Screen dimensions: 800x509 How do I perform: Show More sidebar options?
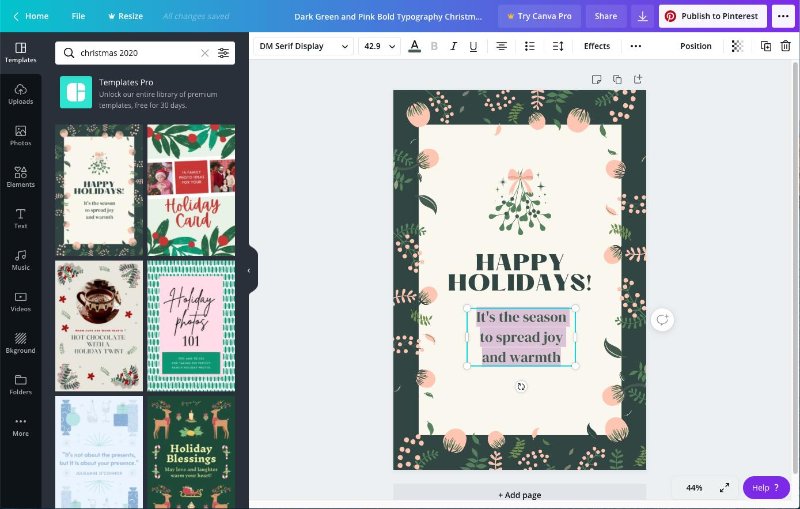click(20, 426)
